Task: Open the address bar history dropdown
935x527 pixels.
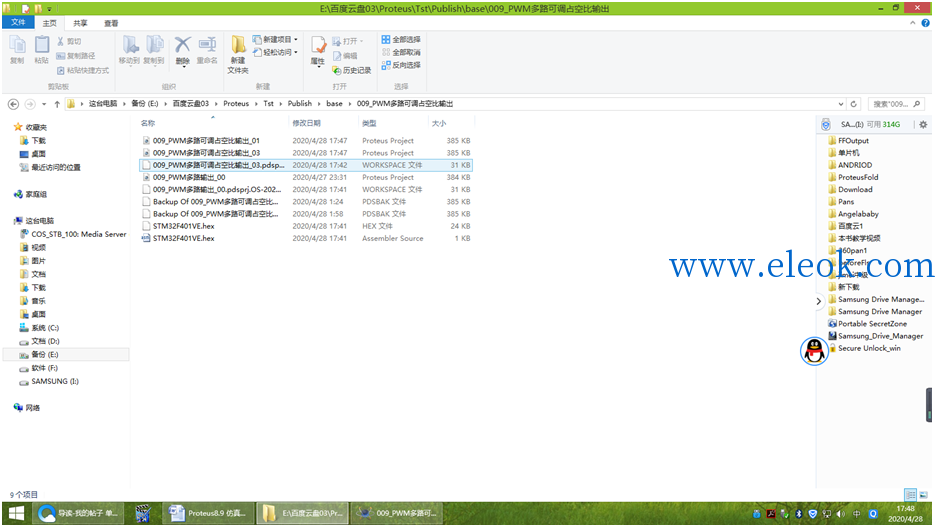Action: [x=841, y=104]
